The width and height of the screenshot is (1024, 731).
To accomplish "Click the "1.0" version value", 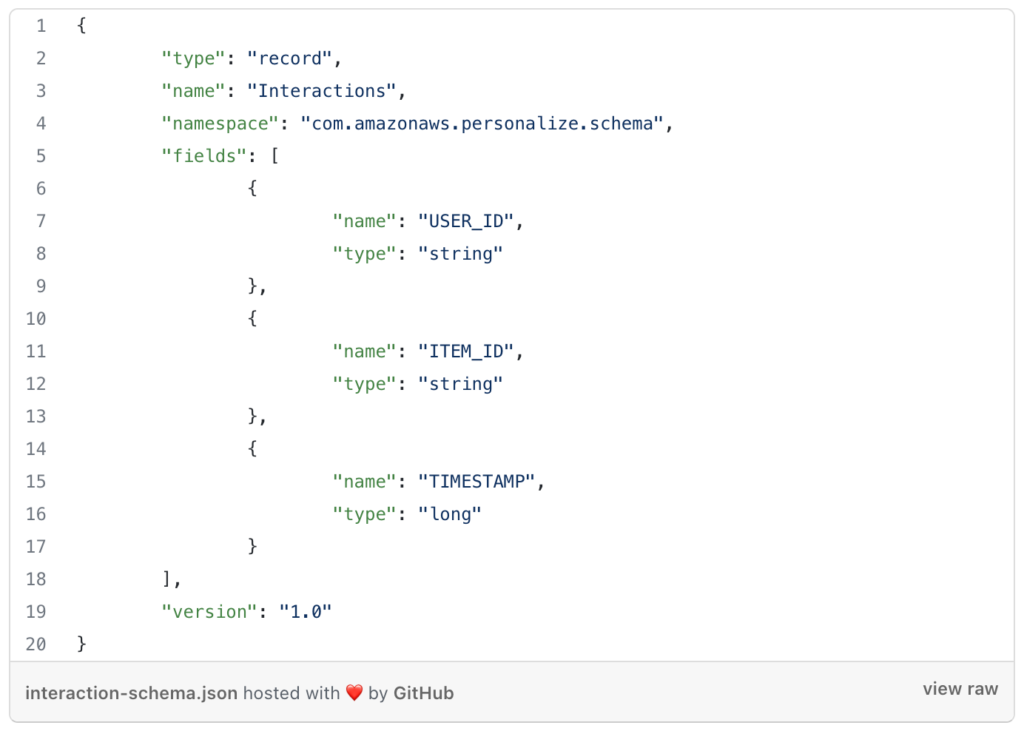I will pos(306,612).
